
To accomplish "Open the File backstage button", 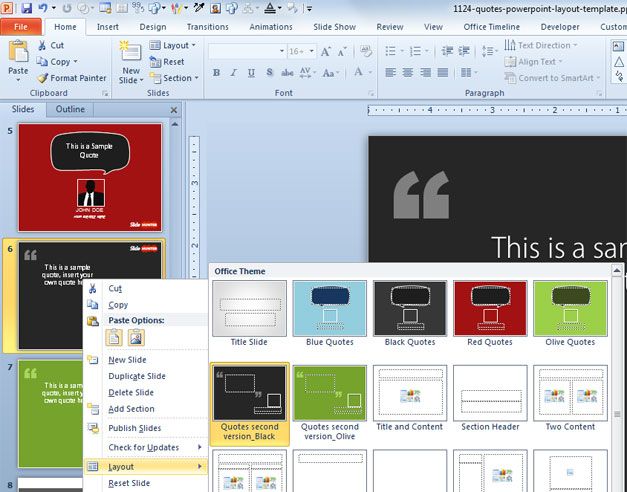I will (21, 27).
